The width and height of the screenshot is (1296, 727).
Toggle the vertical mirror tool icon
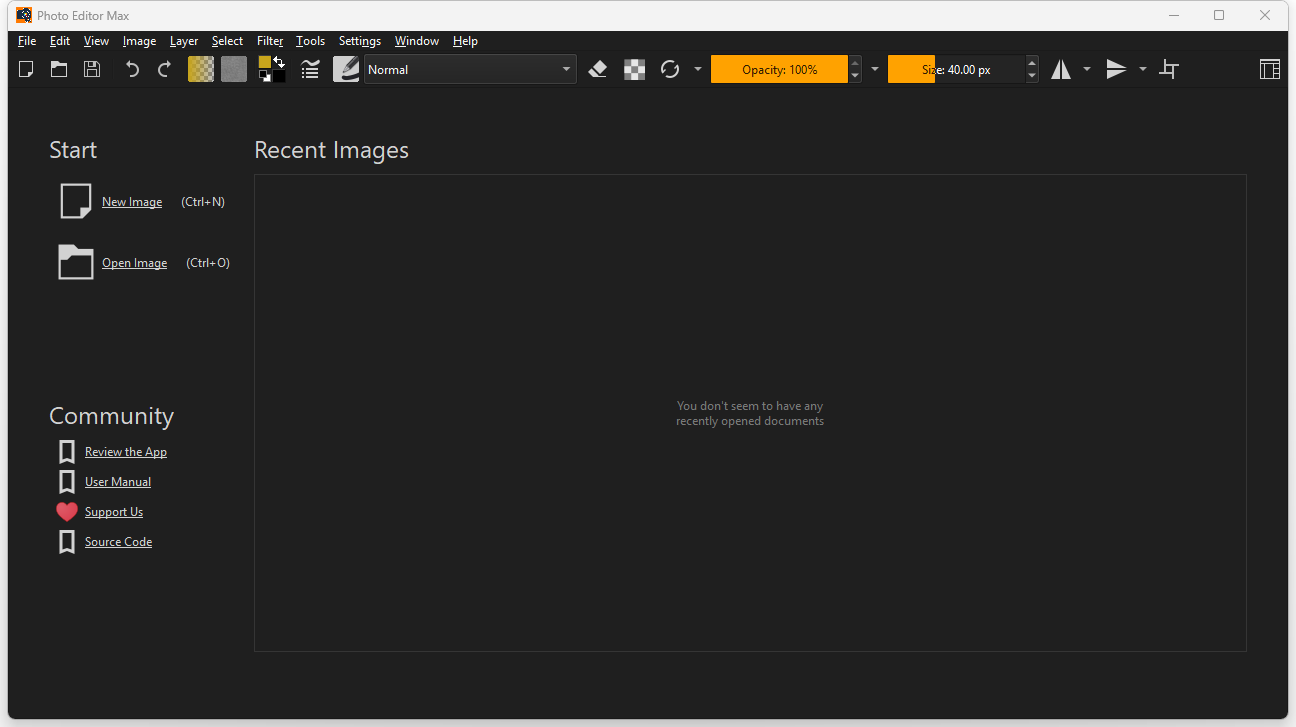[x=1116, y=69]
